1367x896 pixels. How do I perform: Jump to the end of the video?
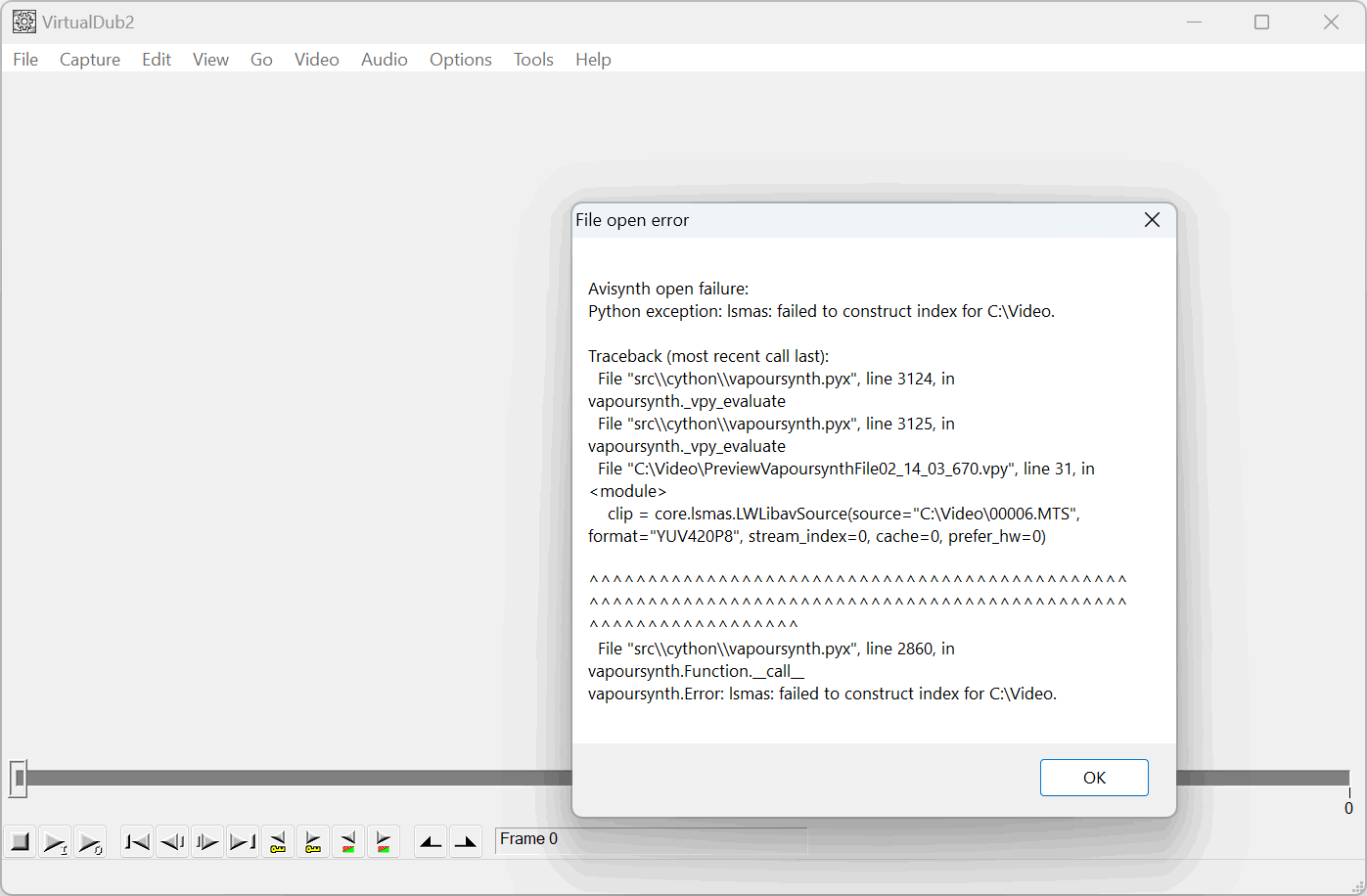pos(243,841)
